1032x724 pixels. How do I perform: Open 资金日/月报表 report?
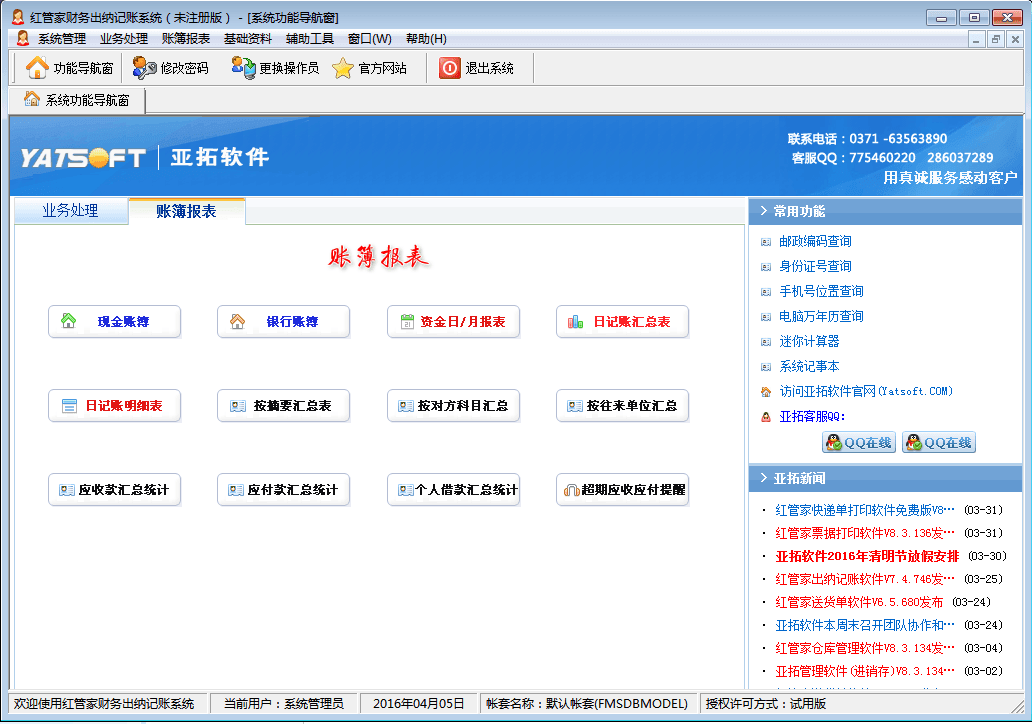pyautogui.click(x=453, y=322)
